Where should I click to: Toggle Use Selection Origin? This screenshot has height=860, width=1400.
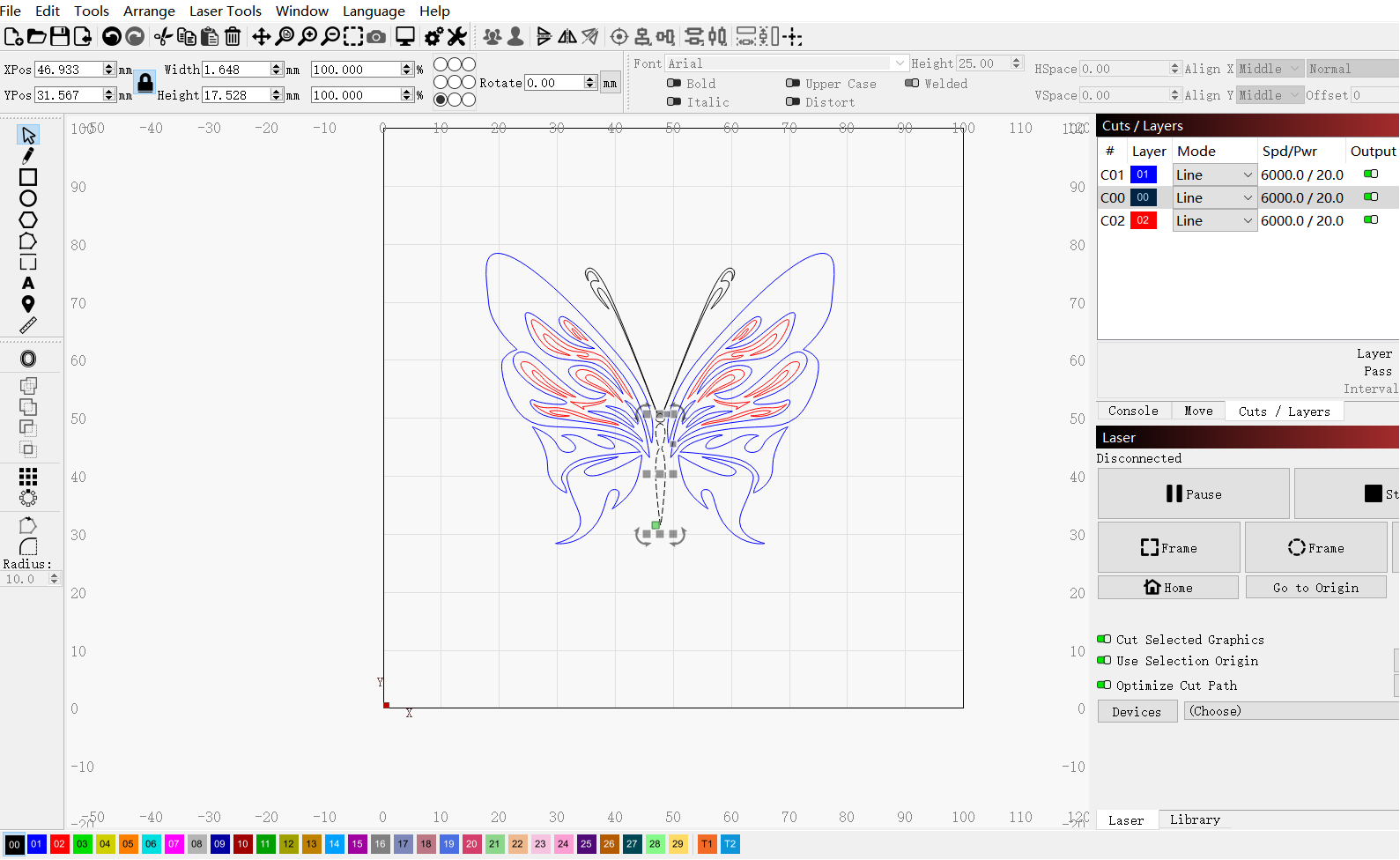[1104, 661]
